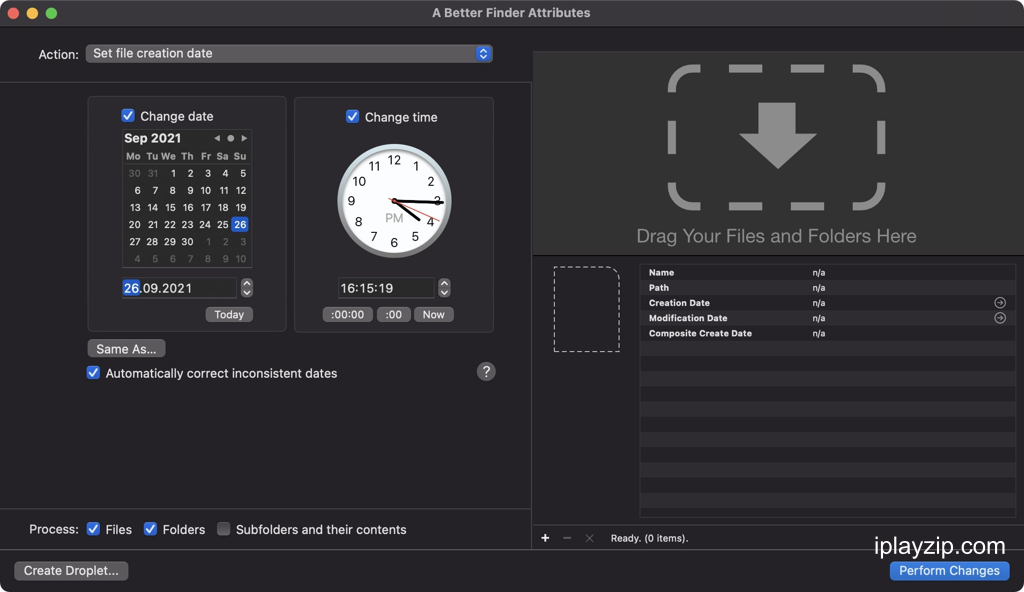The height and width of the screenshot is (592, 1024).
Task: Toggle the Change time checkbox
Action: coord(353,116)
